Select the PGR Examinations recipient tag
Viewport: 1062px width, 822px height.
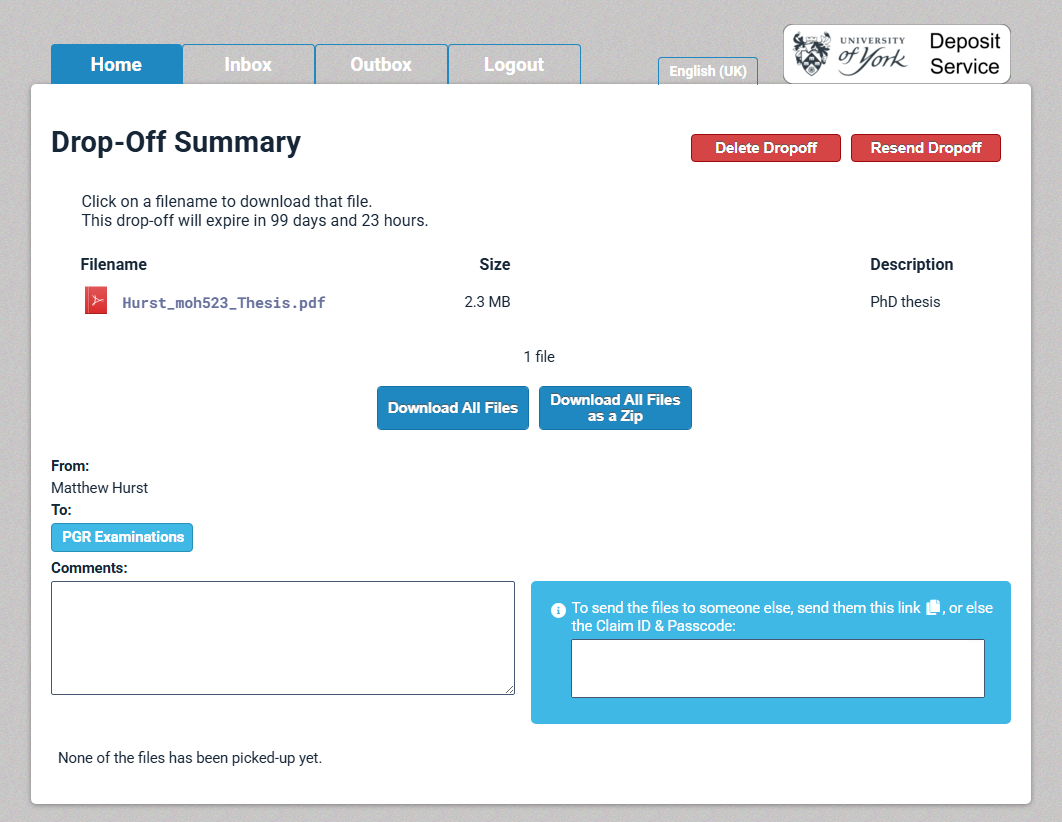(x=122, y=537)
